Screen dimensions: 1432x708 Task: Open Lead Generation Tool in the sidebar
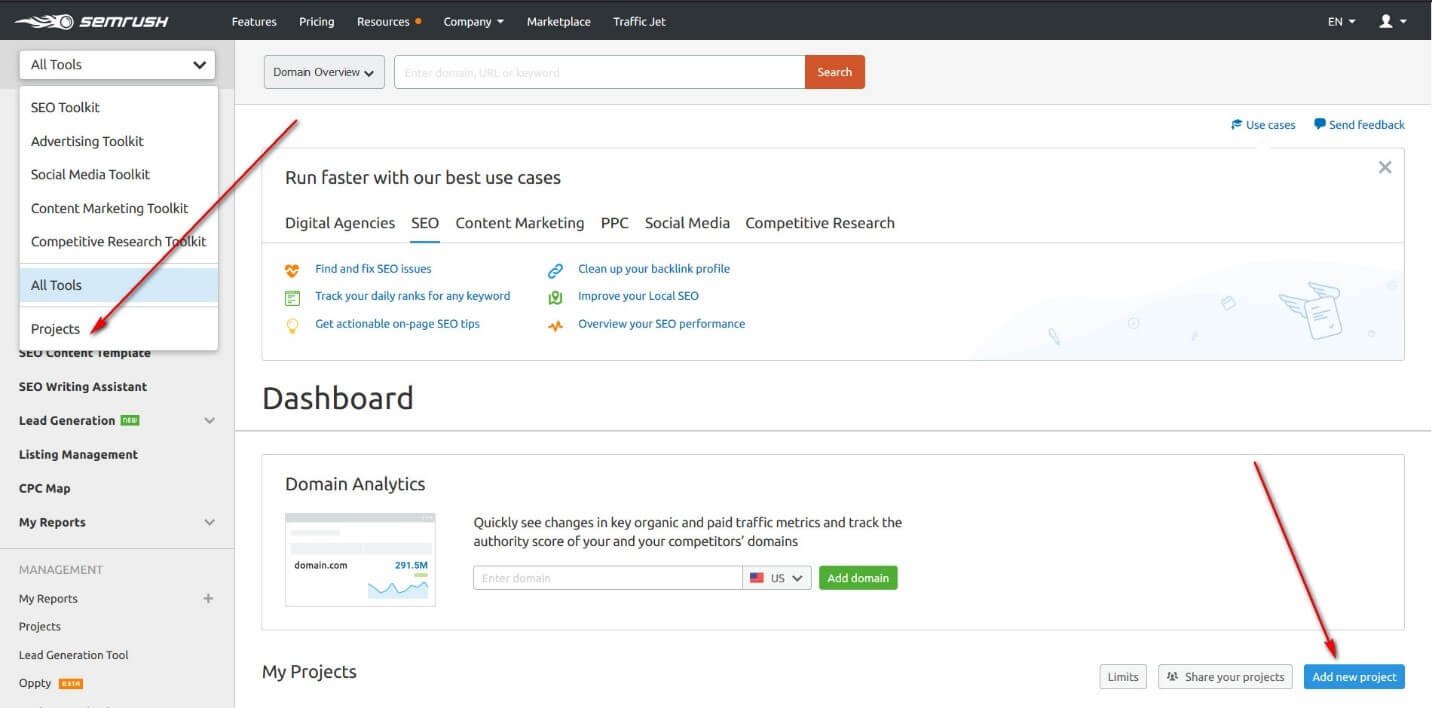click(74, 655)
